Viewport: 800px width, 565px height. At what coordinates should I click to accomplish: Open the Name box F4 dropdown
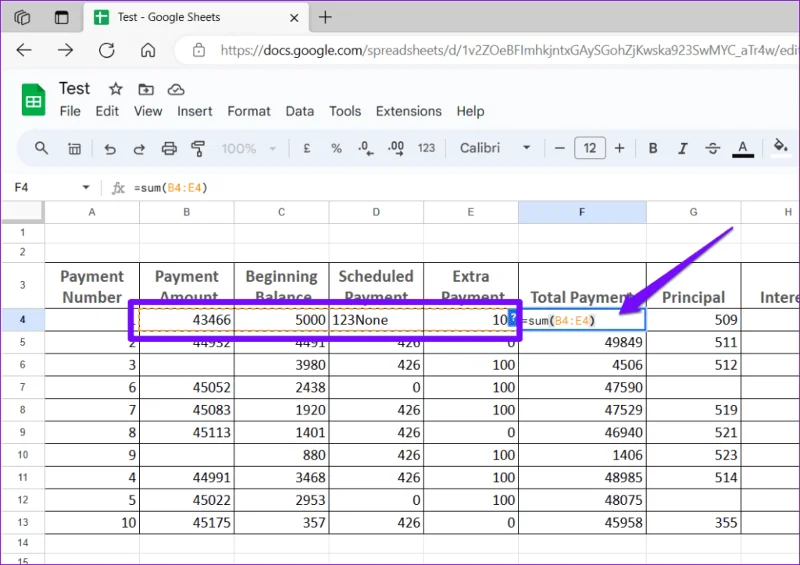coord(86,188)
